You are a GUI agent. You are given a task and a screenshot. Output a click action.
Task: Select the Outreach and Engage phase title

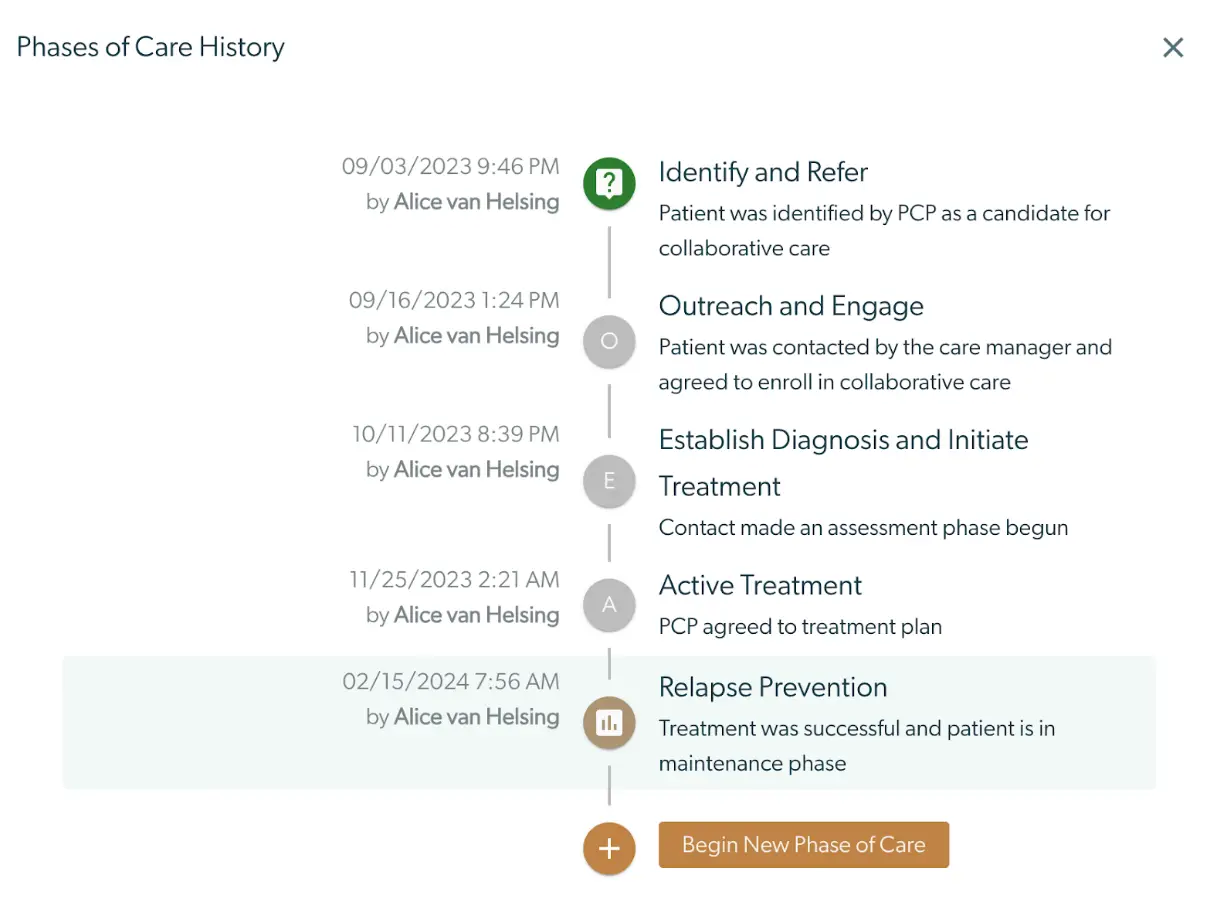click(x=790, y=306)
